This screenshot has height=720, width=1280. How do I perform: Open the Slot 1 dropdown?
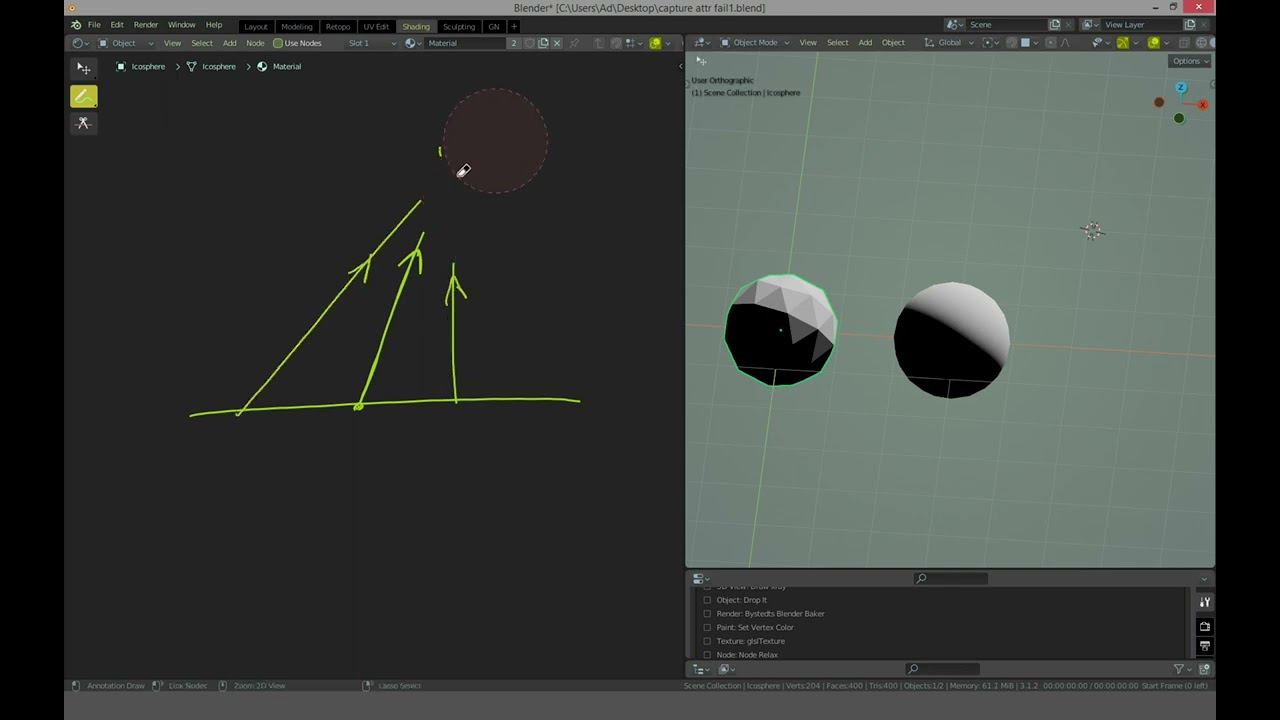[371, 43]
